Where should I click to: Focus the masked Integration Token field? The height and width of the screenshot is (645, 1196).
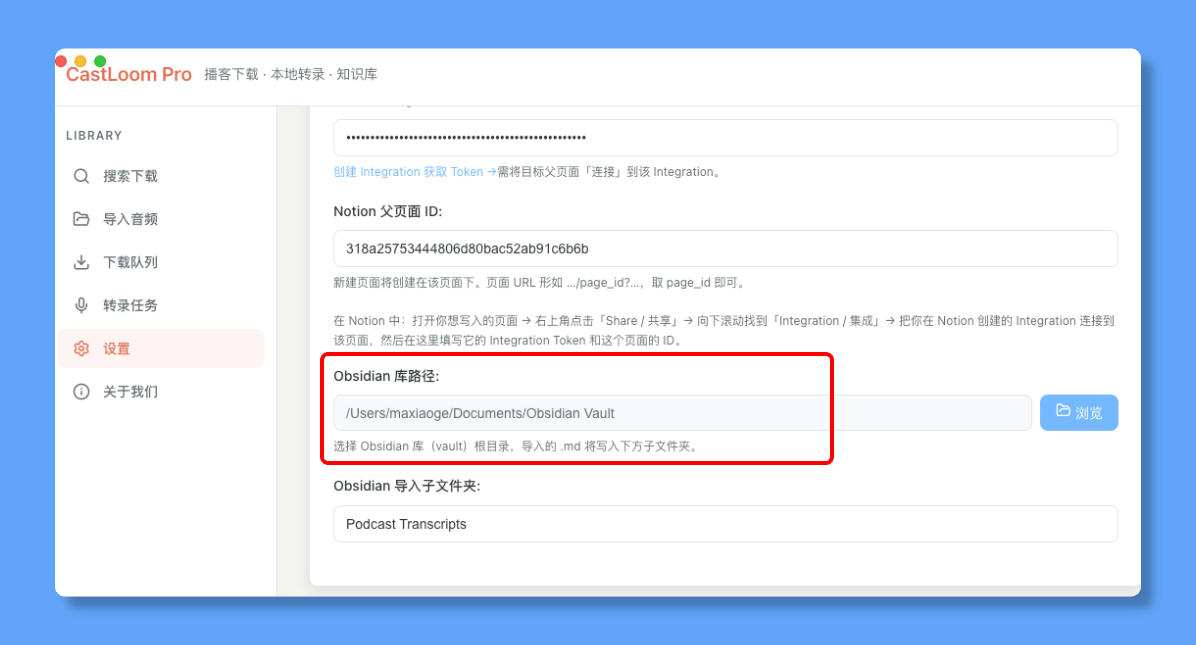click(725, 137)
